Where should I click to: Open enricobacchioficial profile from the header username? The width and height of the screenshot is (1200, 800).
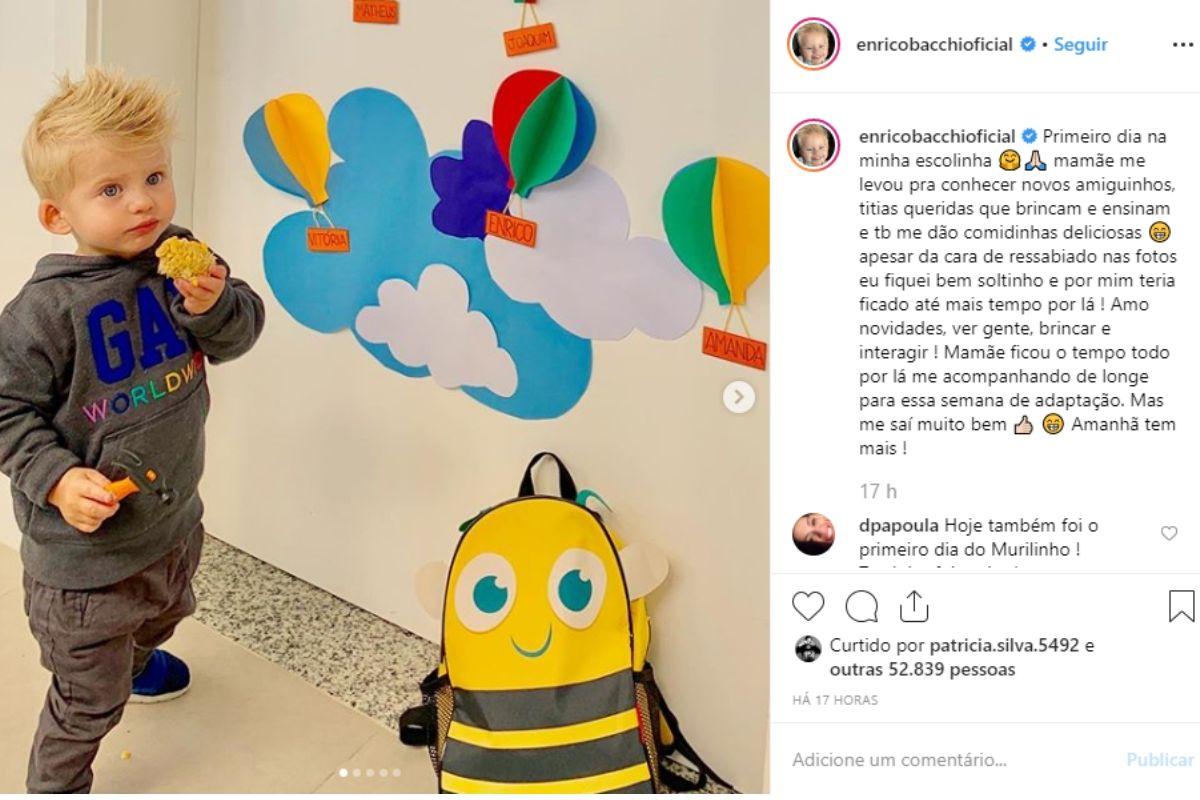[x=936, y=45]
